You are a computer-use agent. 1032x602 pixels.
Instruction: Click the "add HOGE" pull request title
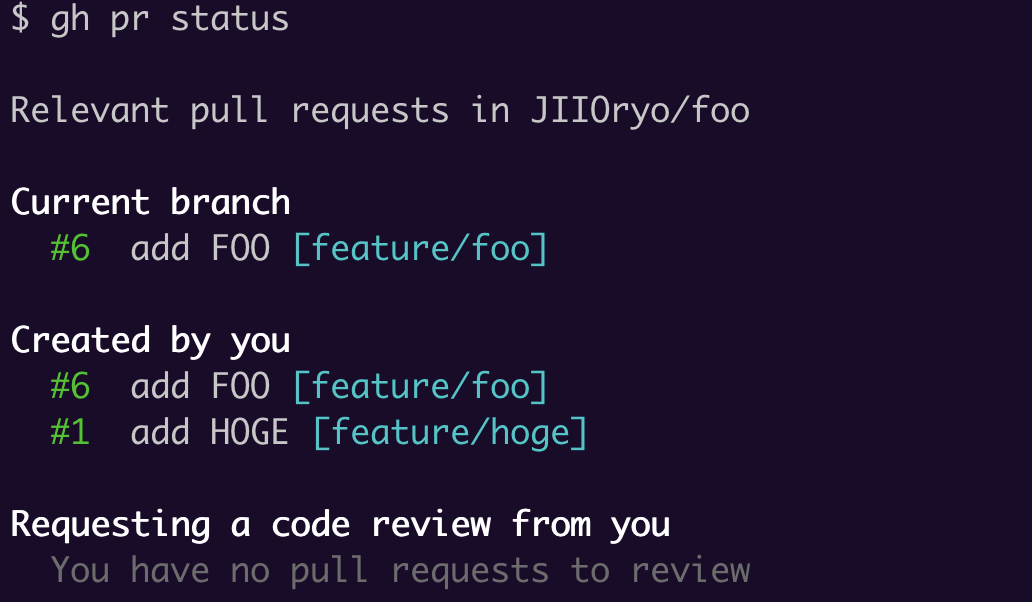point(209,432)
